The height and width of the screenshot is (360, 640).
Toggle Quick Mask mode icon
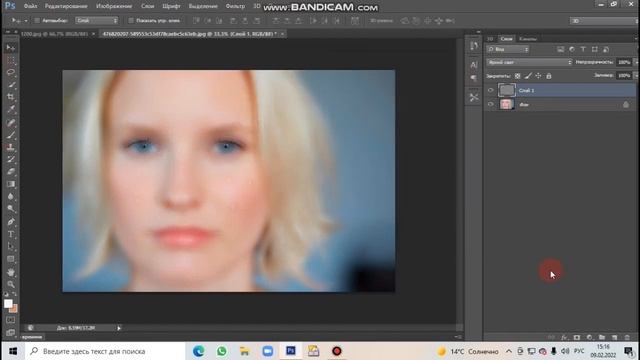click(x=11, y=320)
